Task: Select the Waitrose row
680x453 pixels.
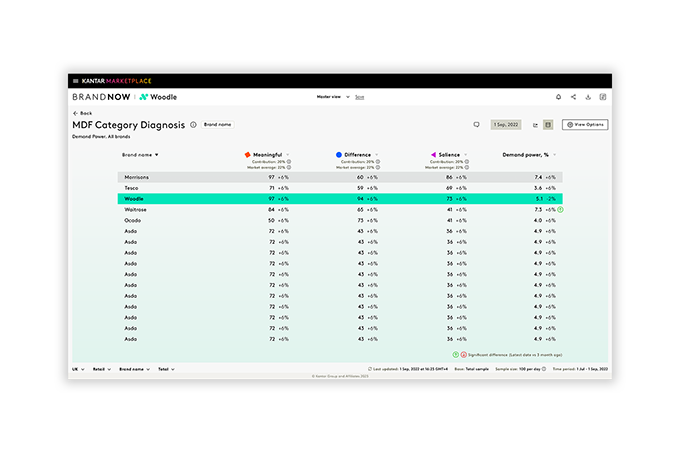Action: pyautogui.click(x=340, y=210)
